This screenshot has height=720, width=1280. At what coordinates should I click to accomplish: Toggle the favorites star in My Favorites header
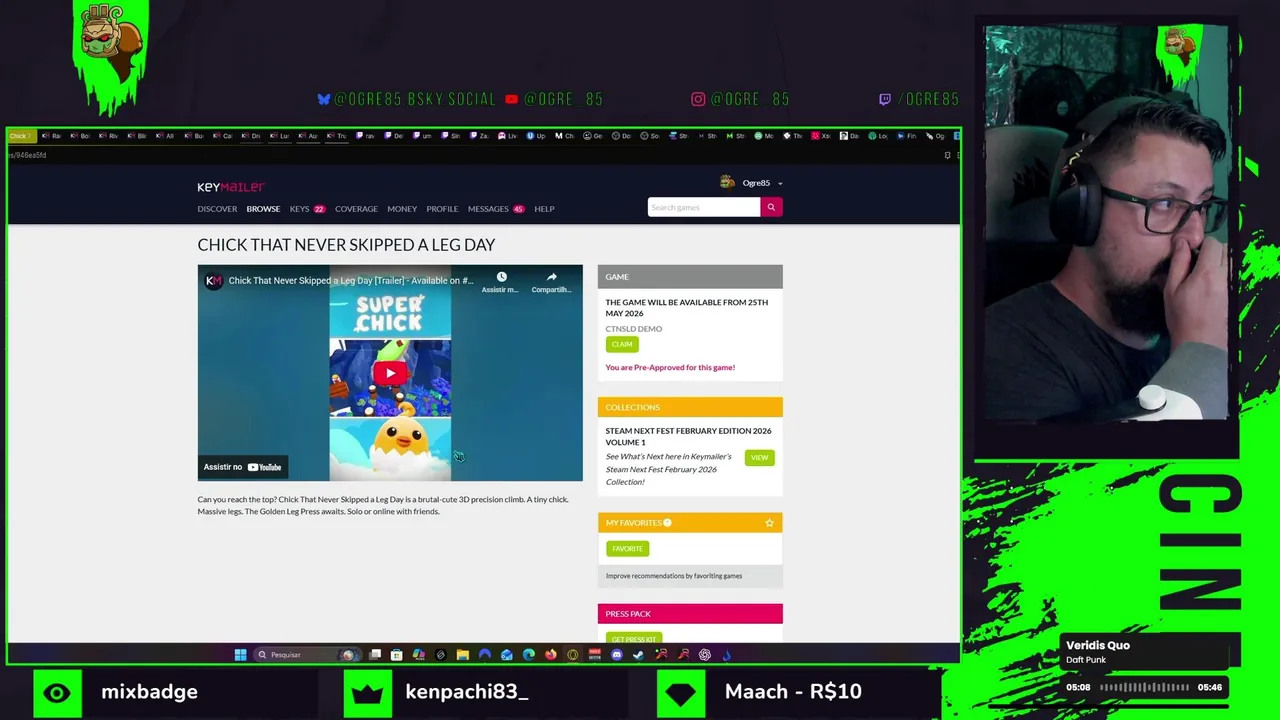point(769,522)
